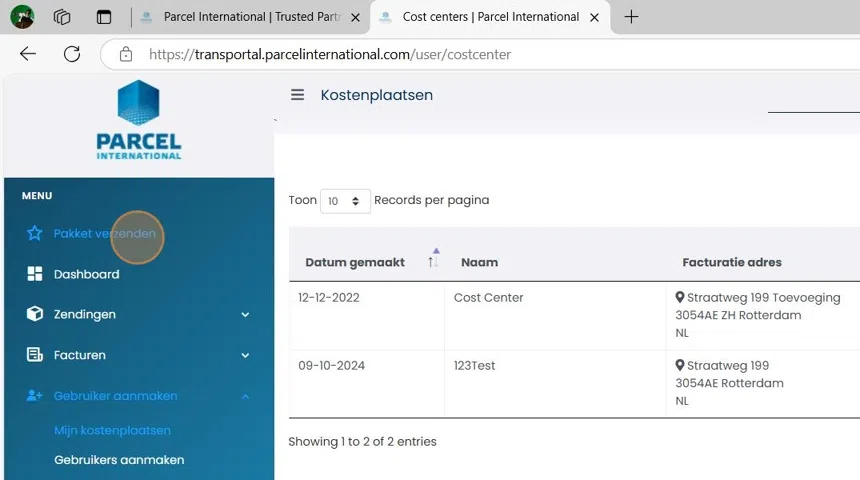
Task: Click the Parcel International logo
Action: (x=138, y=120)
